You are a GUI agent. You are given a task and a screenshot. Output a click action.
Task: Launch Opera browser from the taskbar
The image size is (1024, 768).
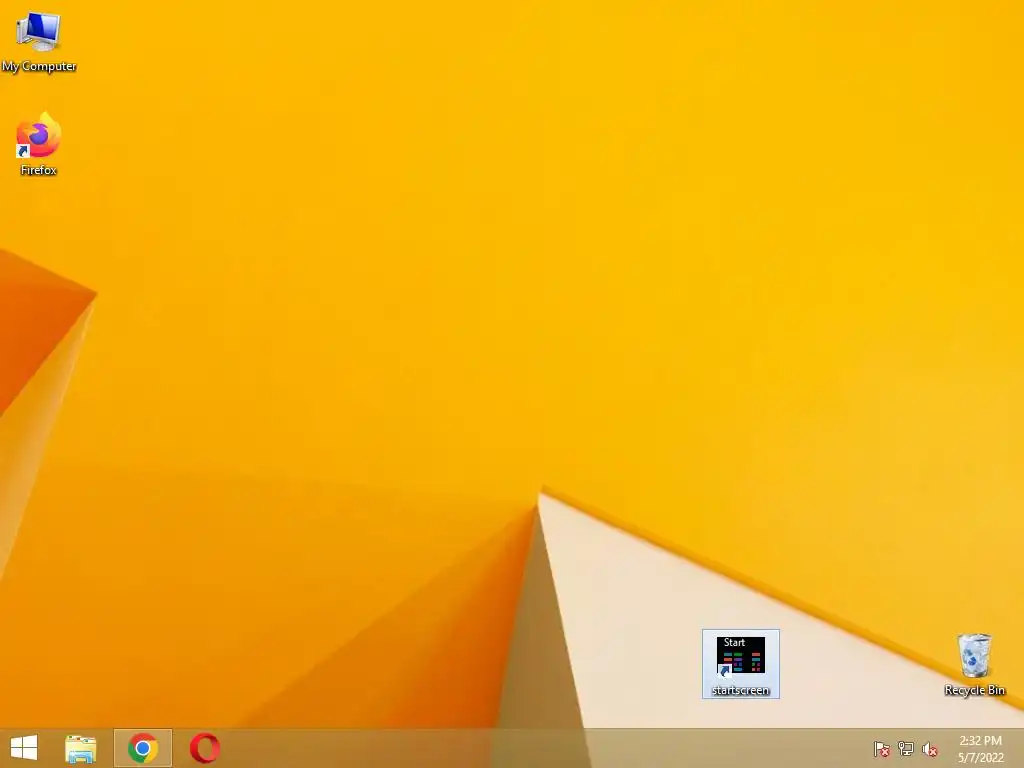click(x=204, y=748)
